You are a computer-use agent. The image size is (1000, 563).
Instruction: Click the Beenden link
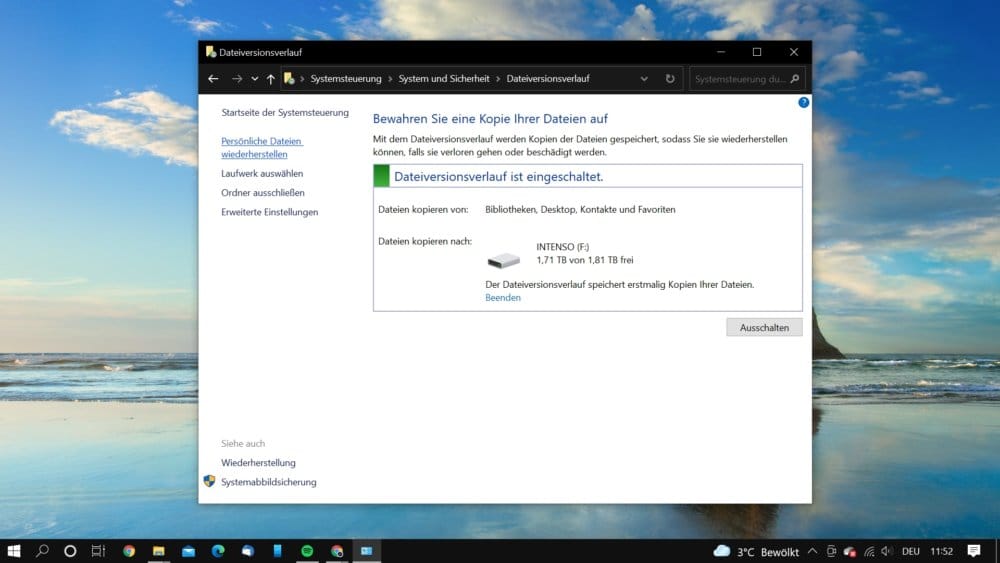click(503, 298)
